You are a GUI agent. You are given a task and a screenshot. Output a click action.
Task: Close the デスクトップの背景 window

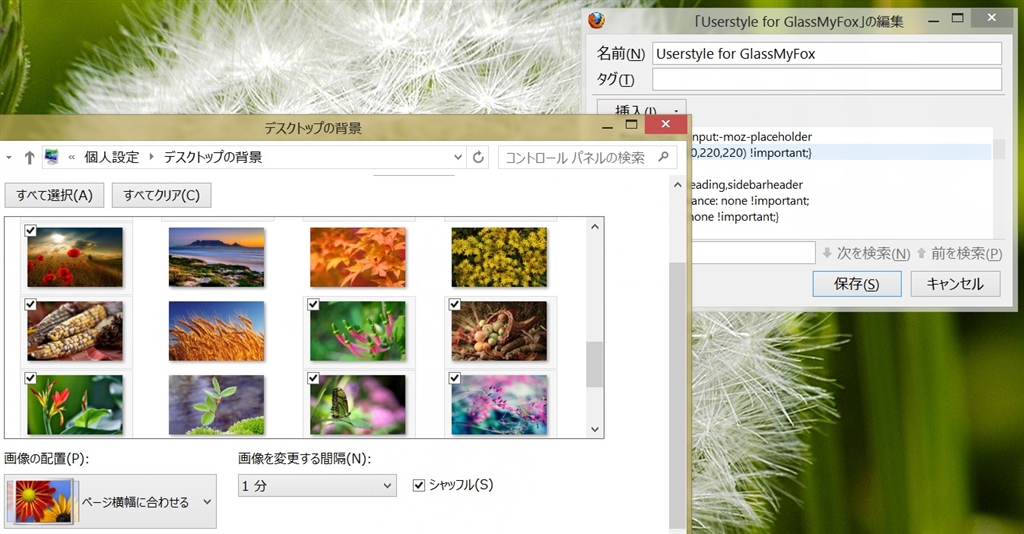pos(665,124)
